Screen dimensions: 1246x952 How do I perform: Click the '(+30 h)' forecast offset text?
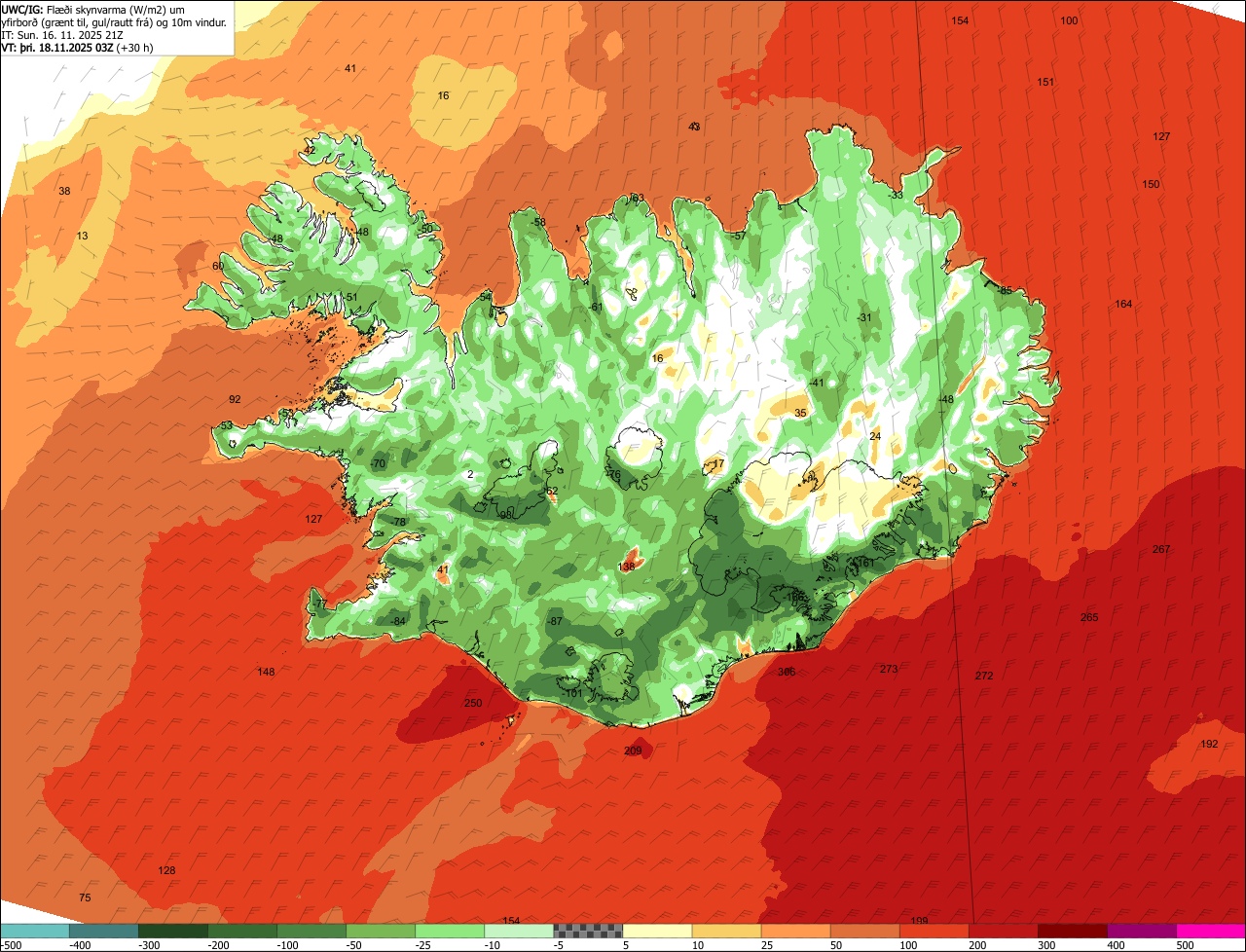pyautogui.click(x=134, y=48)
